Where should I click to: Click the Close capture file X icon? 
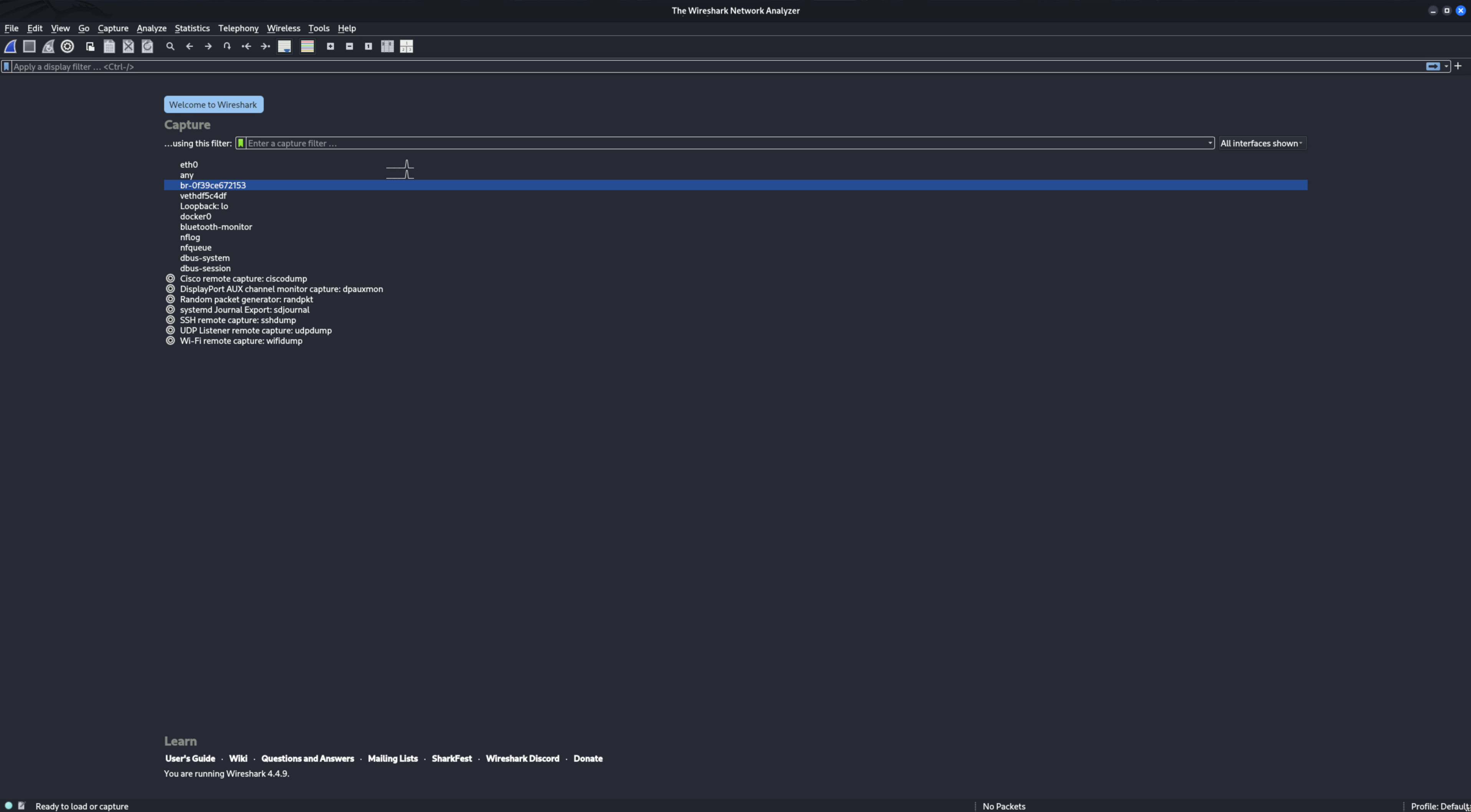click(x=129, y=46)
